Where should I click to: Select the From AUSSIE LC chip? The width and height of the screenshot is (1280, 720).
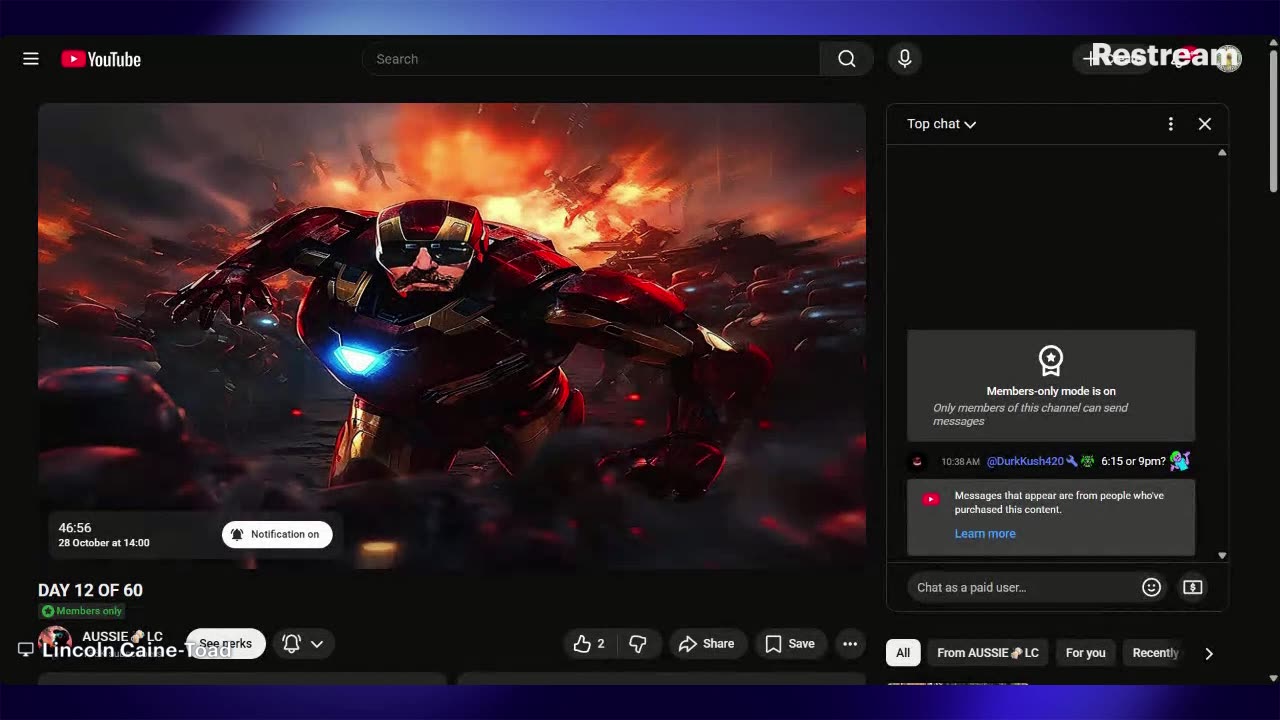[x=988, y=653]
